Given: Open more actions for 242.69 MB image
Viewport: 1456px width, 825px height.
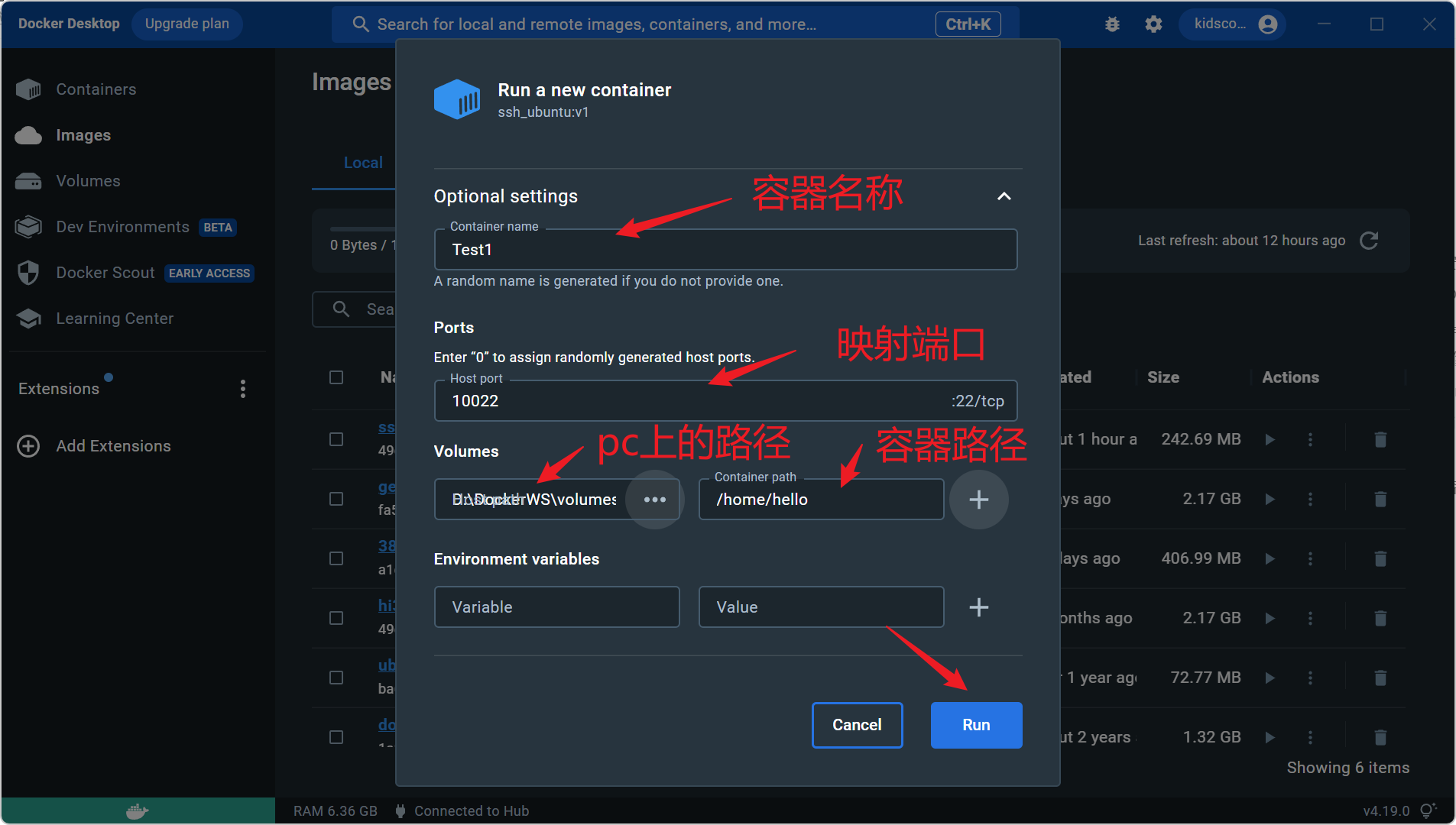Looking at the screenshot, I should tap(1310, 439).
